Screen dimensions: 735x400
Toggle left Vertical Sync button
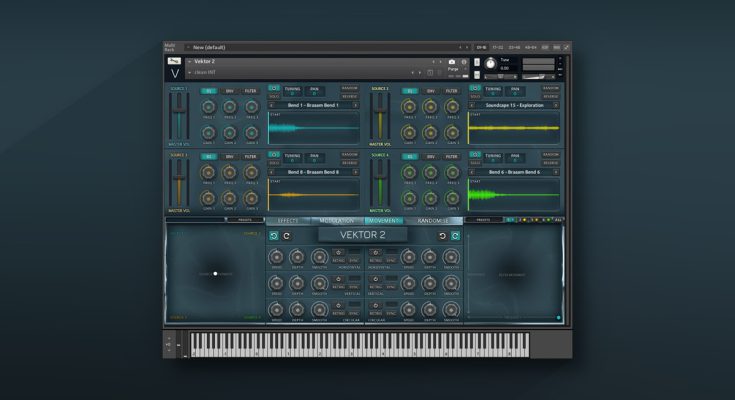354,287
